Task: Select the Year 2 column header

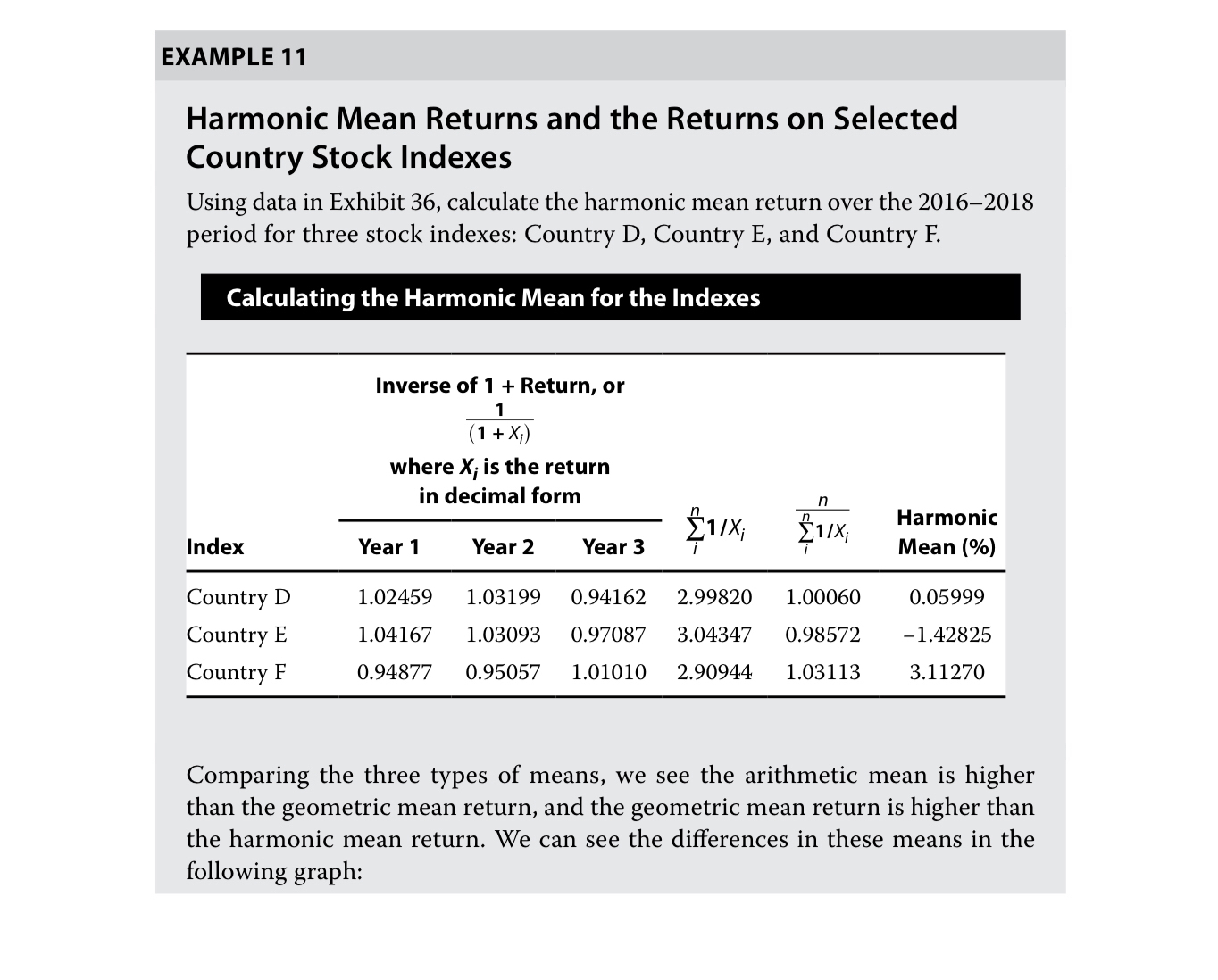Action: [503, 547]
